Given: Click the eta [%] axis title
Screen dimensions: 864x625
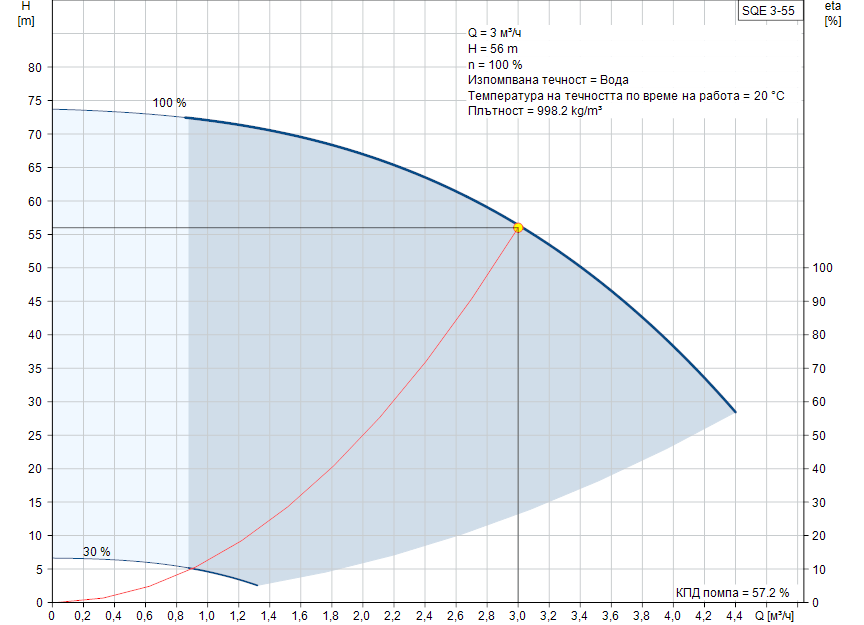Looking at the screenshot, I should [832, 14].
